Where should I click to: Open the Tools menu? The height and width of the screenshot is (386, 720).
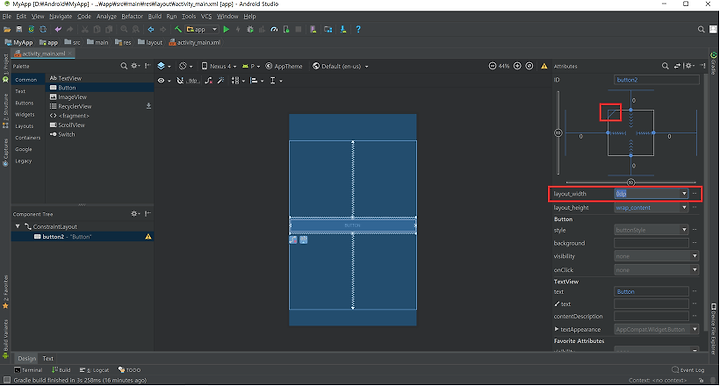coord(189,17)
